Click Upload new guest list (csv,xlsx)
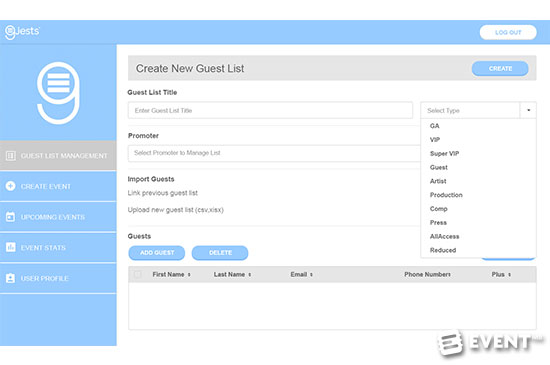Viewport: 550px width, 365px height. pos(176,210)
